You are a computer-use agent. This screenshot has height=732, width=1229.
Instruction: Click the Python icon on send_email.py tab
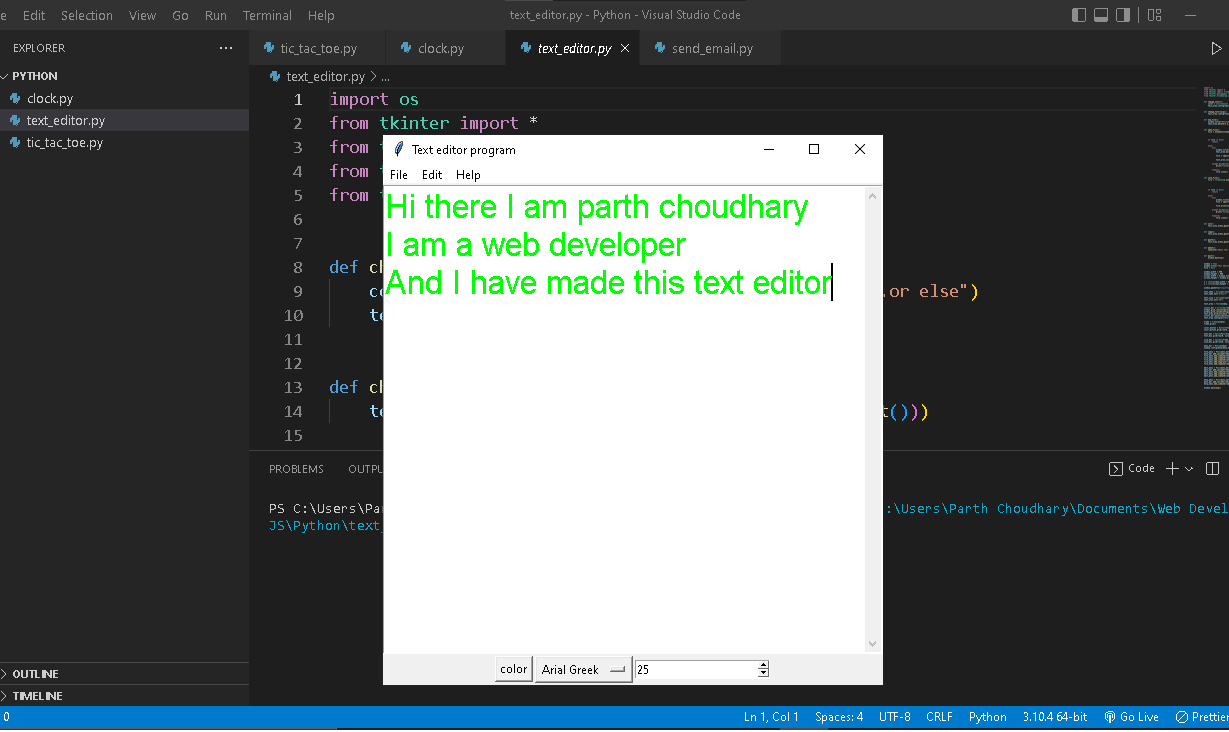point(660,48)
